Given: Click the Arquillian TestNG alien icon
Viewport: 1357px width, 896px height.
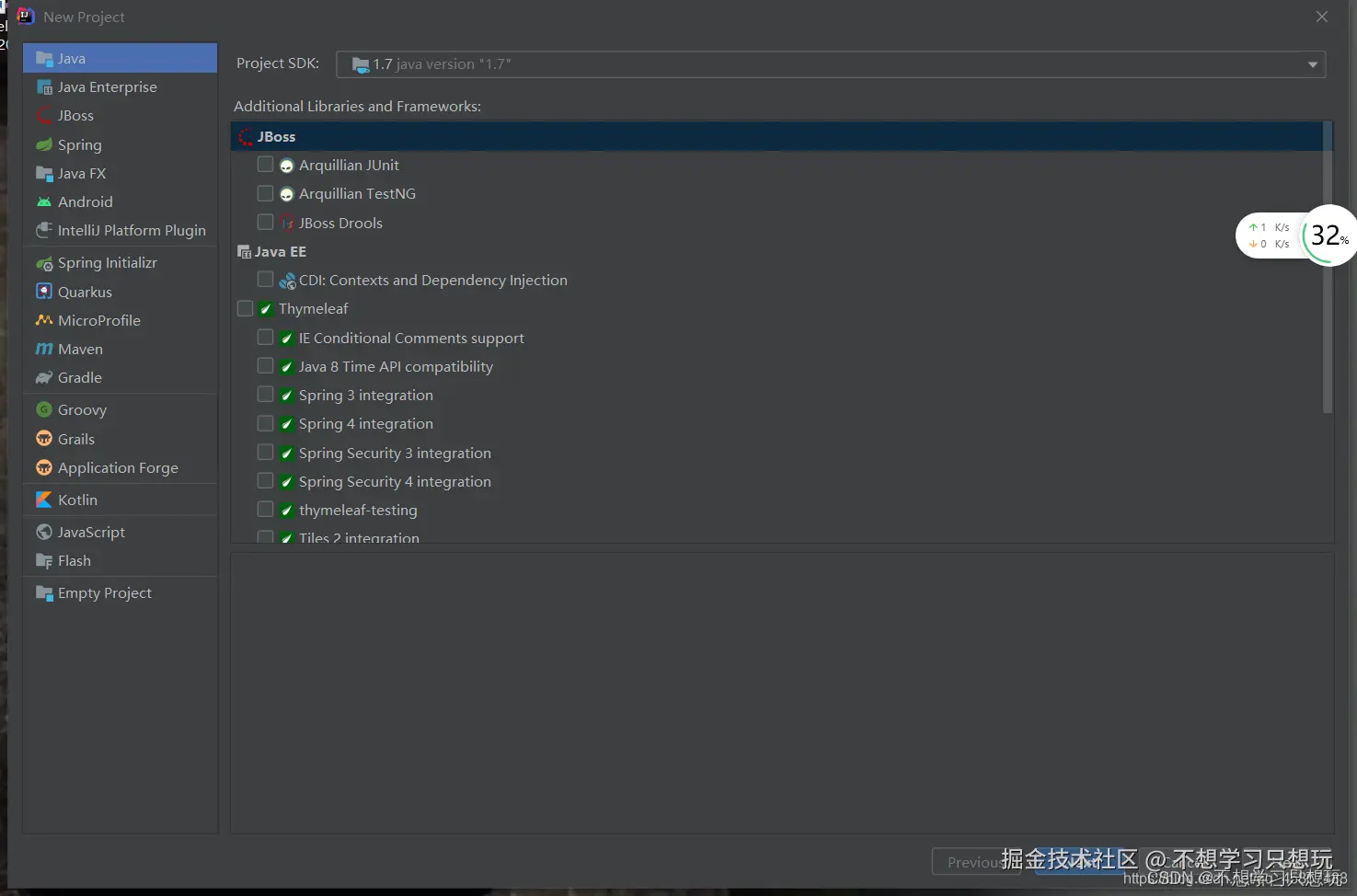Looking at the screenshot, I should [287, 194].
